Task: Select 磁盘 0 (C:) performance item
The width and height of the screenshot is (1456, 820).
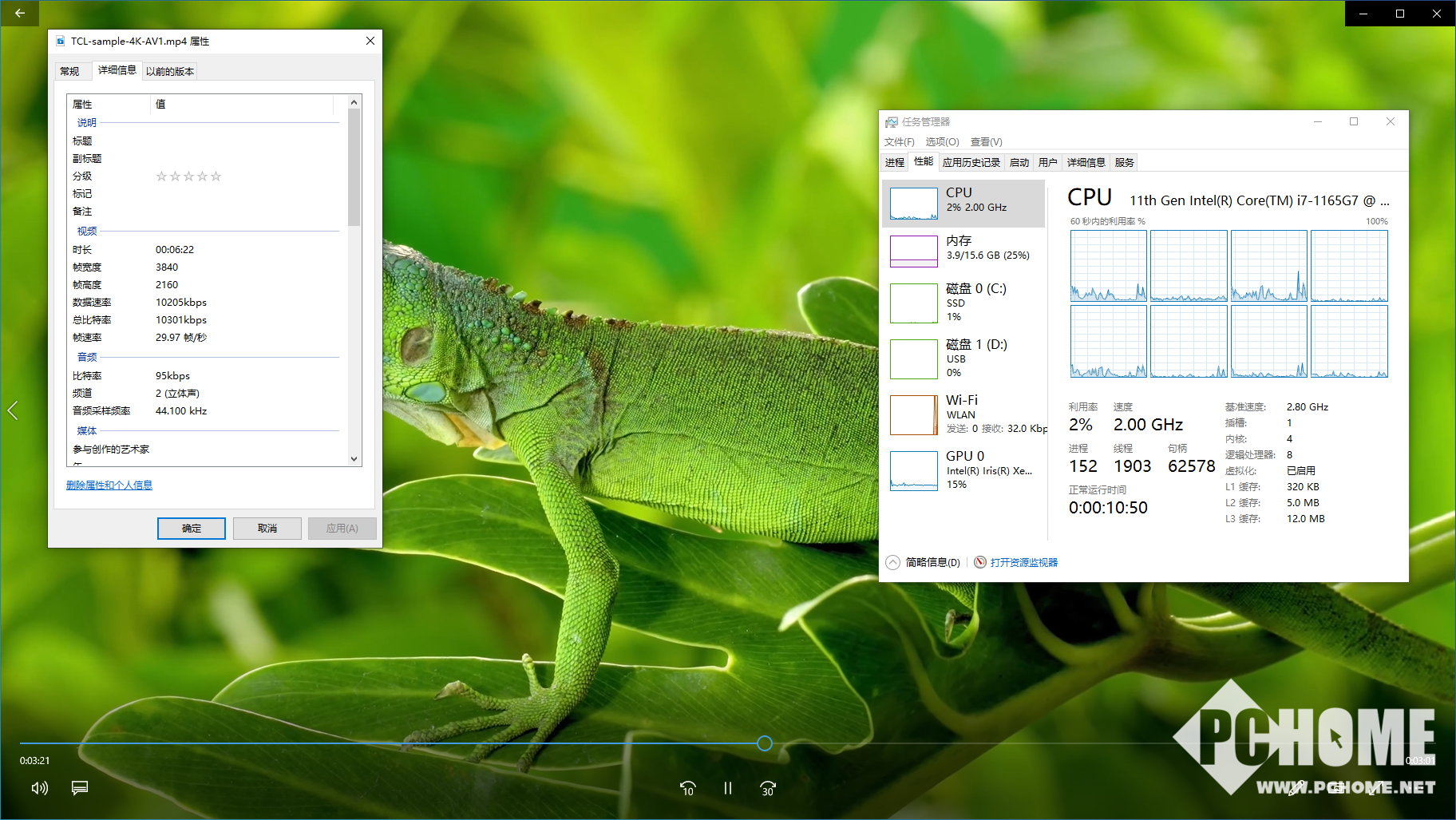Action: [963, 303]
